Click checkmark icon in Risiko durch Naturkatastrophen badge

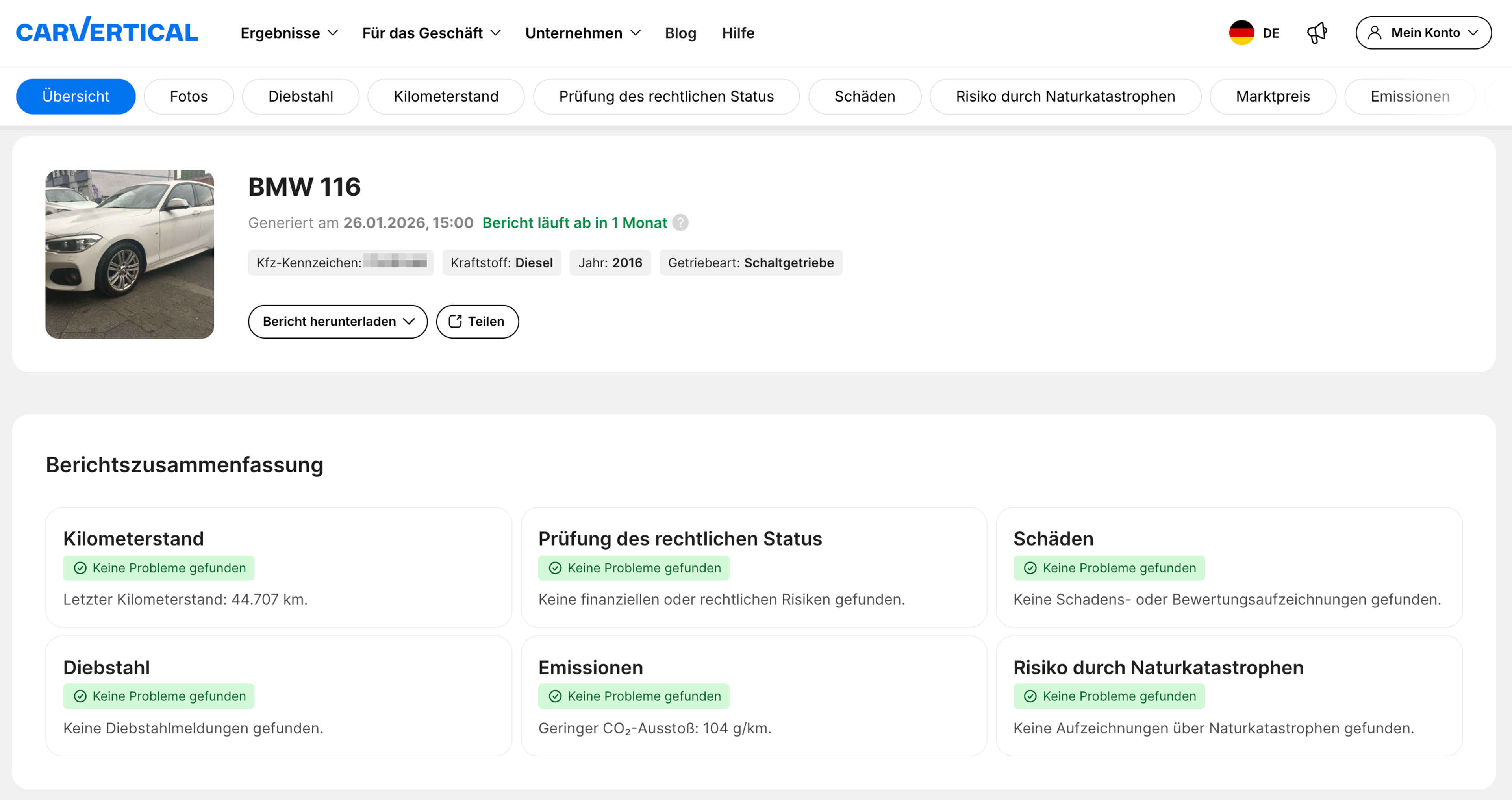click(1030, 697)
